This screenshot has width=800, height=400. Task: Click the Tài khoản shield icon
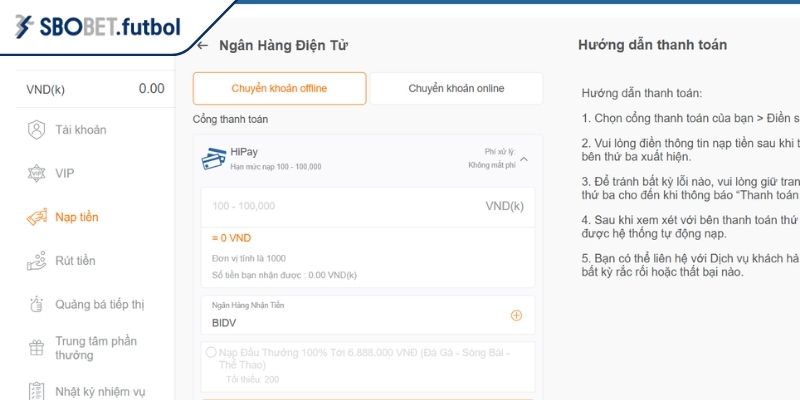37,130
